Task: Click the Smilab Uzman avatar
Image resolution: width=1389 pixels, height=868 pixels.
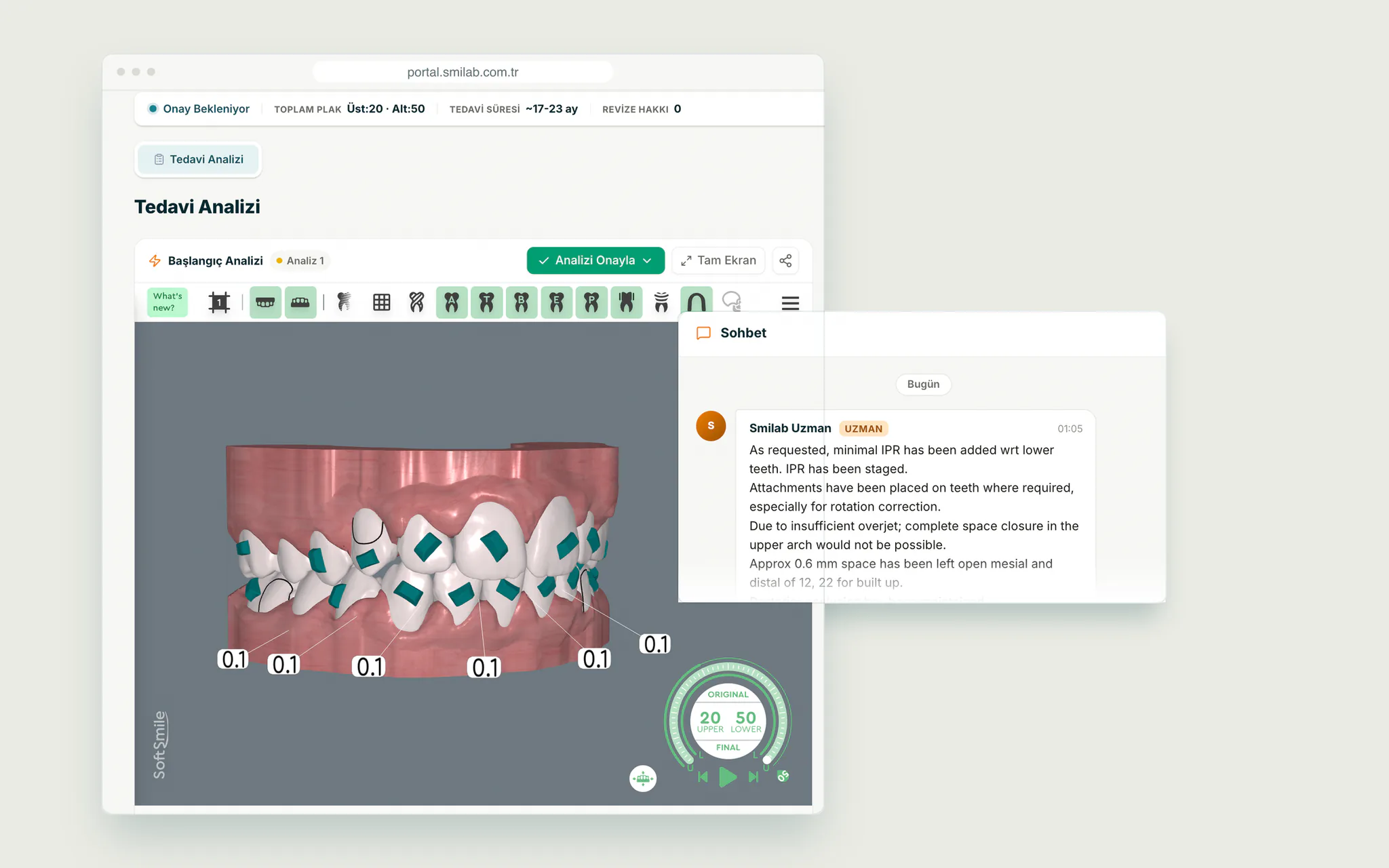Action: [711, 426]
